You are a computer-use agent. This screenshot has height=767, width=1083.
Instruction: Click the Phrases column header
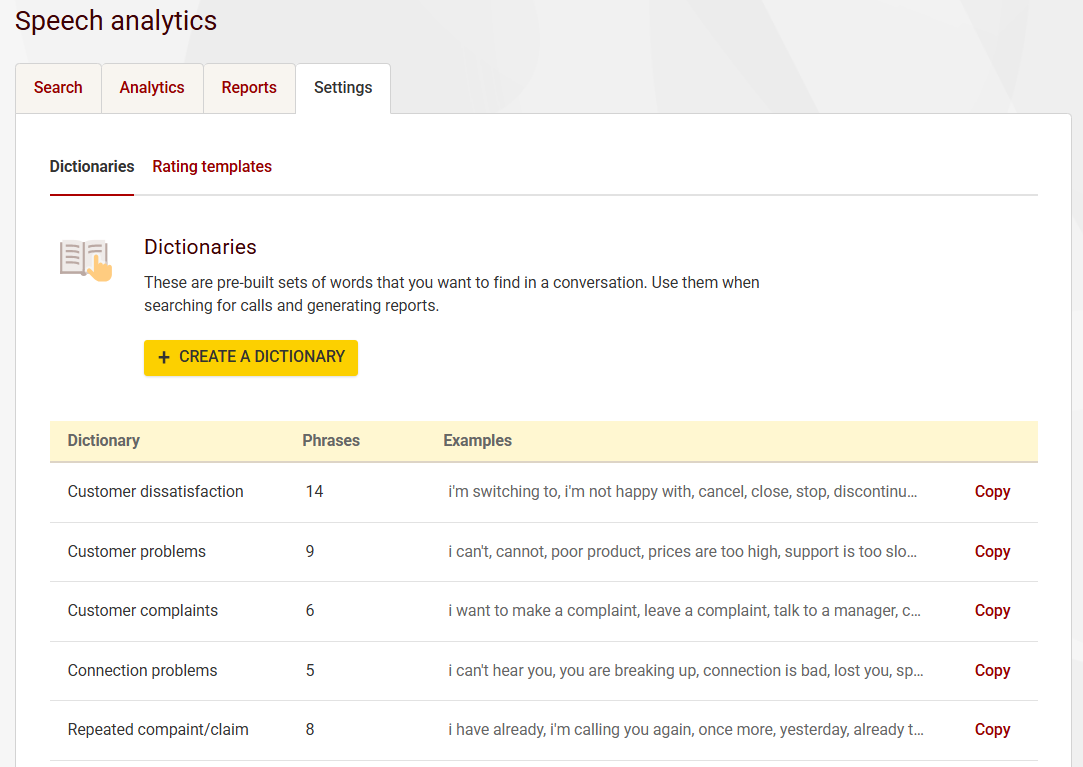coord(331,441)
